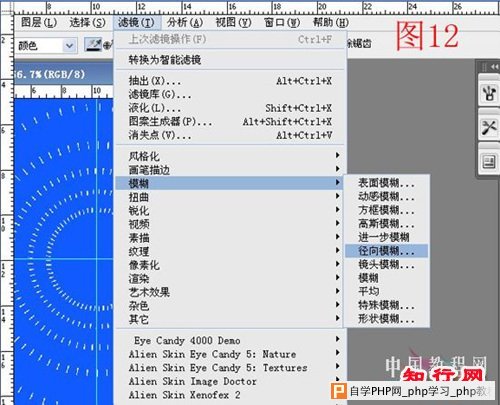Choose the plain 模糊 entry in blur submenu
The image size is (500, 405).
[386, 278]
